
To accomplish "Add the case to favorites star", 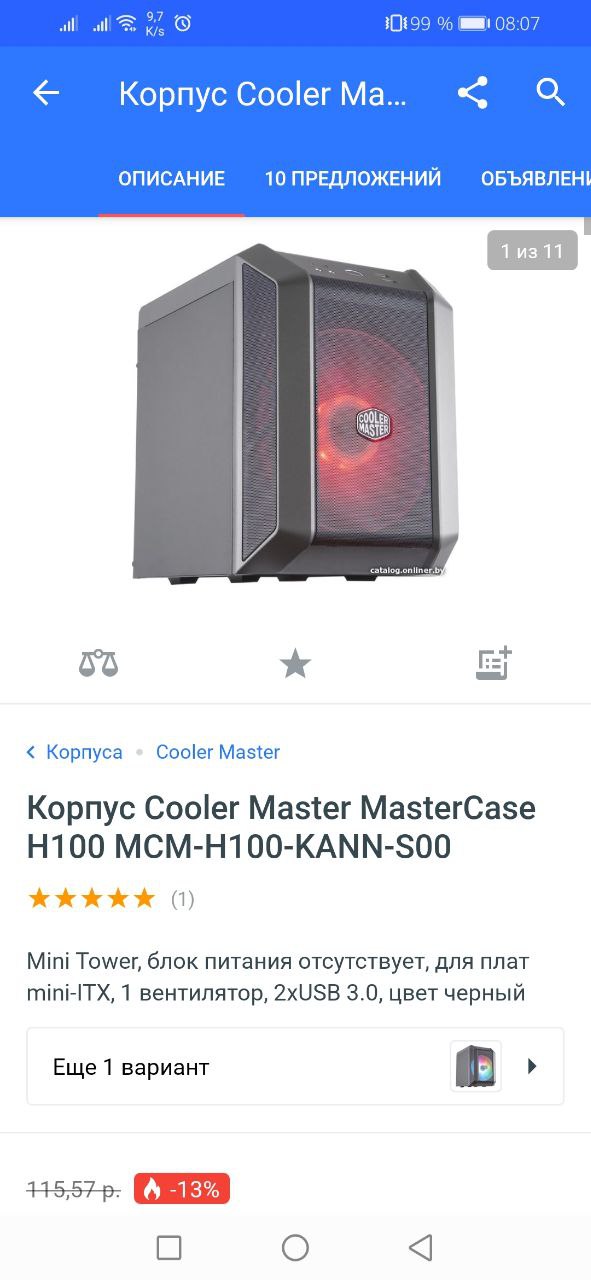I will click(295, 662).
